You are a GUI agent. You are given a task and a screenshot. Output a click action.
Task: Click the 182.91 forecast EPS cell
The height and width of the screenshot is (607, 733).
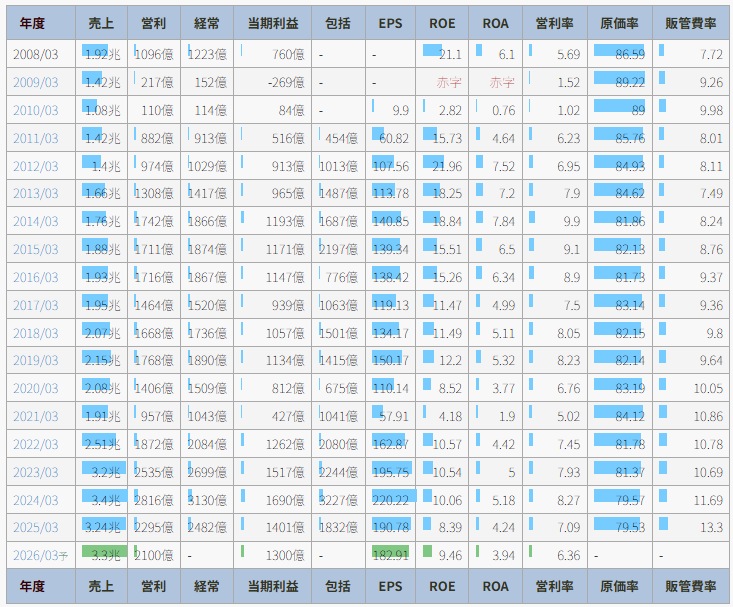coord(390,555)
